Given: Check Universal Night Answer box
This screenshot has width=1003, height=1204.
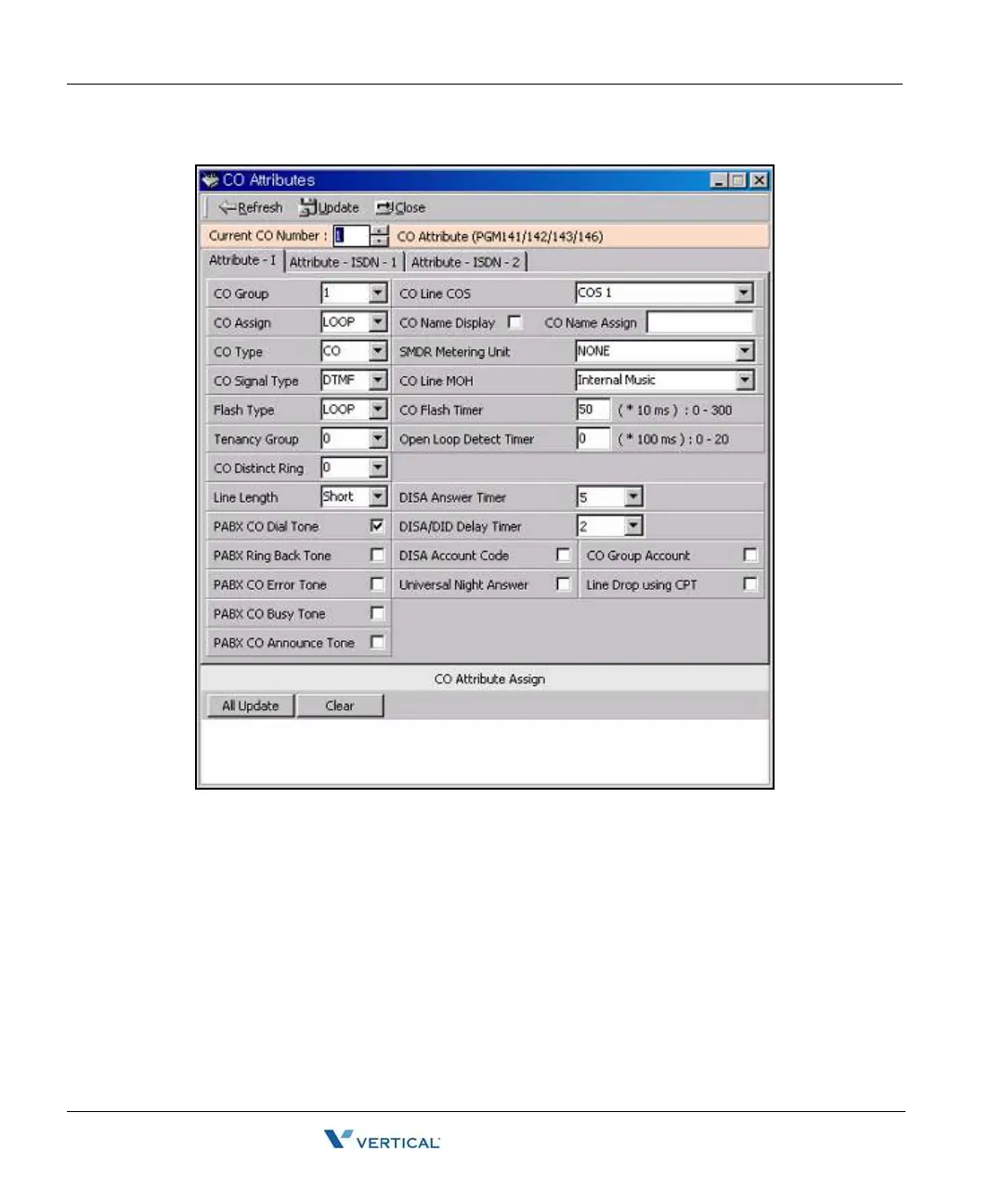Looking at the screenshot, I should (563, 583).
